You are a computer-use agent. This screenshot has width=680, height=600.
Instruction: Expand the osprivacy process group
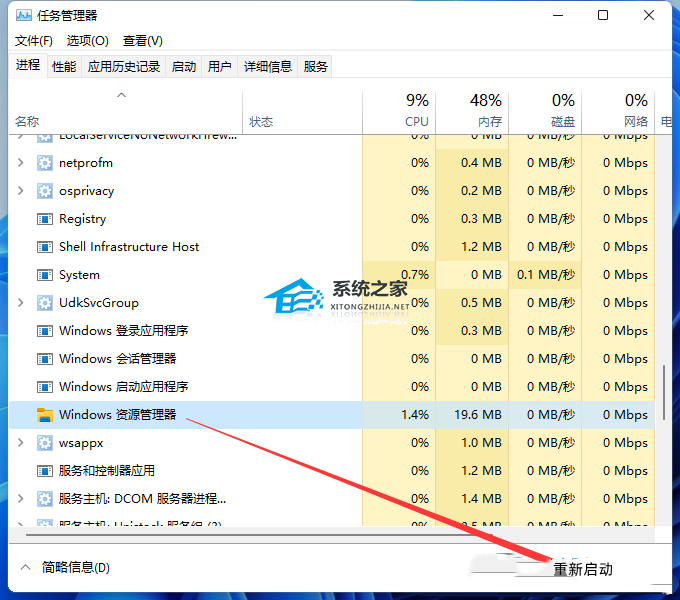[20, 190]
